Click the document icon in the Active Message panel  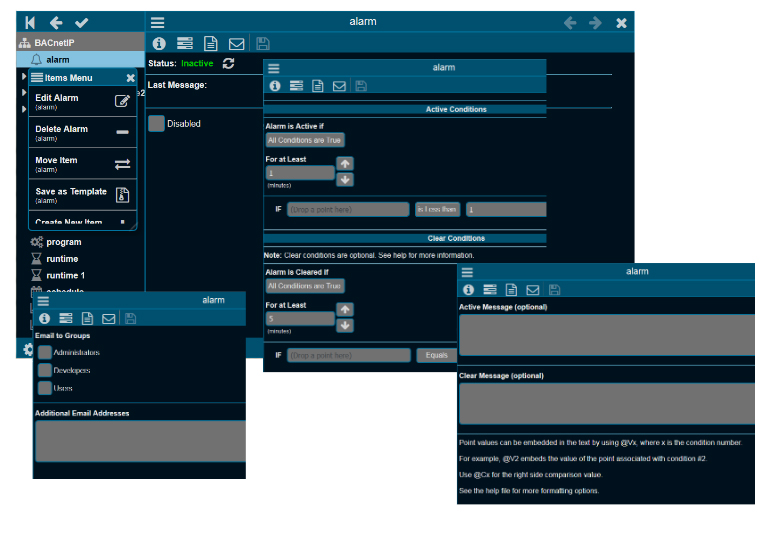(511, 289)
